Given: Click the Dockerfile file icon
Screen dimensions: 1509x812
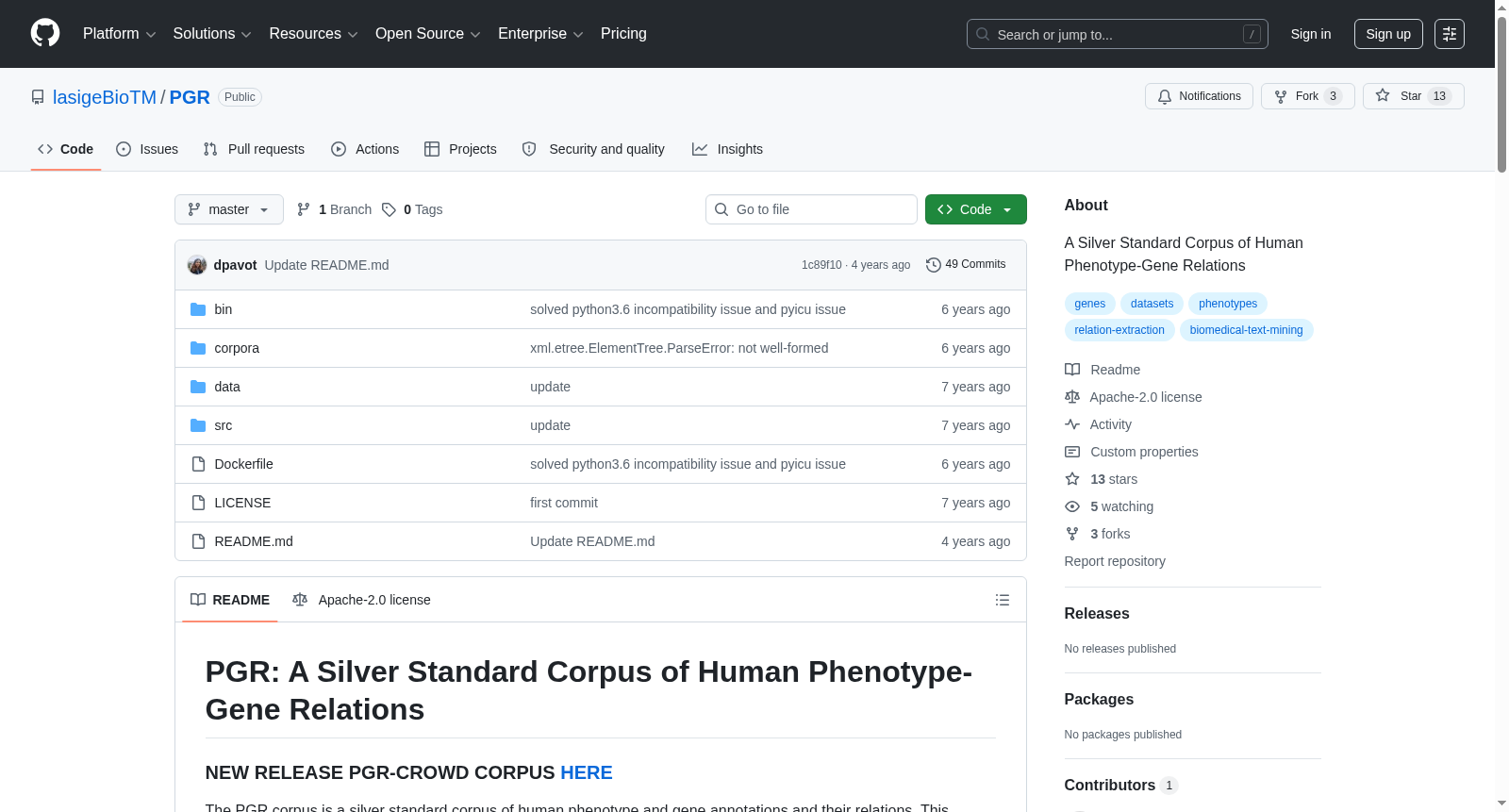Looking at the screenshot, I should [x=198, y=464].
